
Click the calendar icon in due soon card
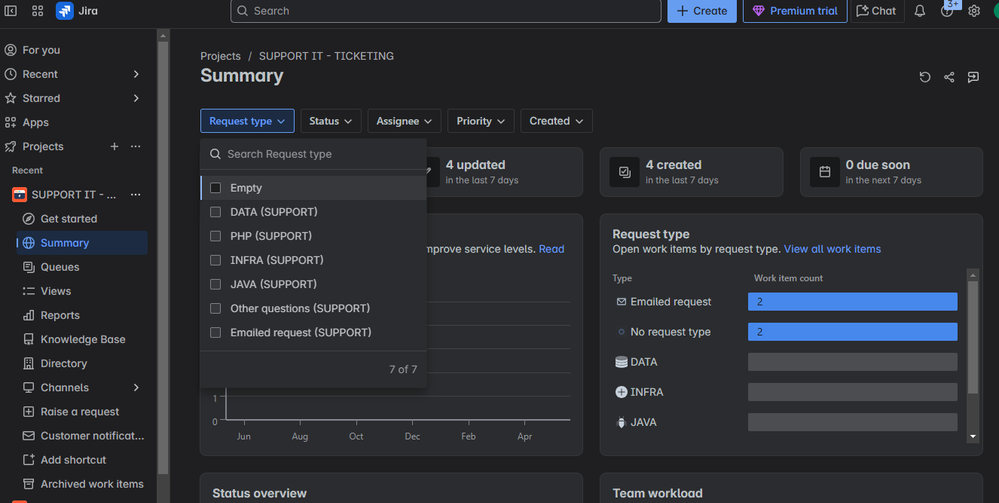click(x=824, y=172)
